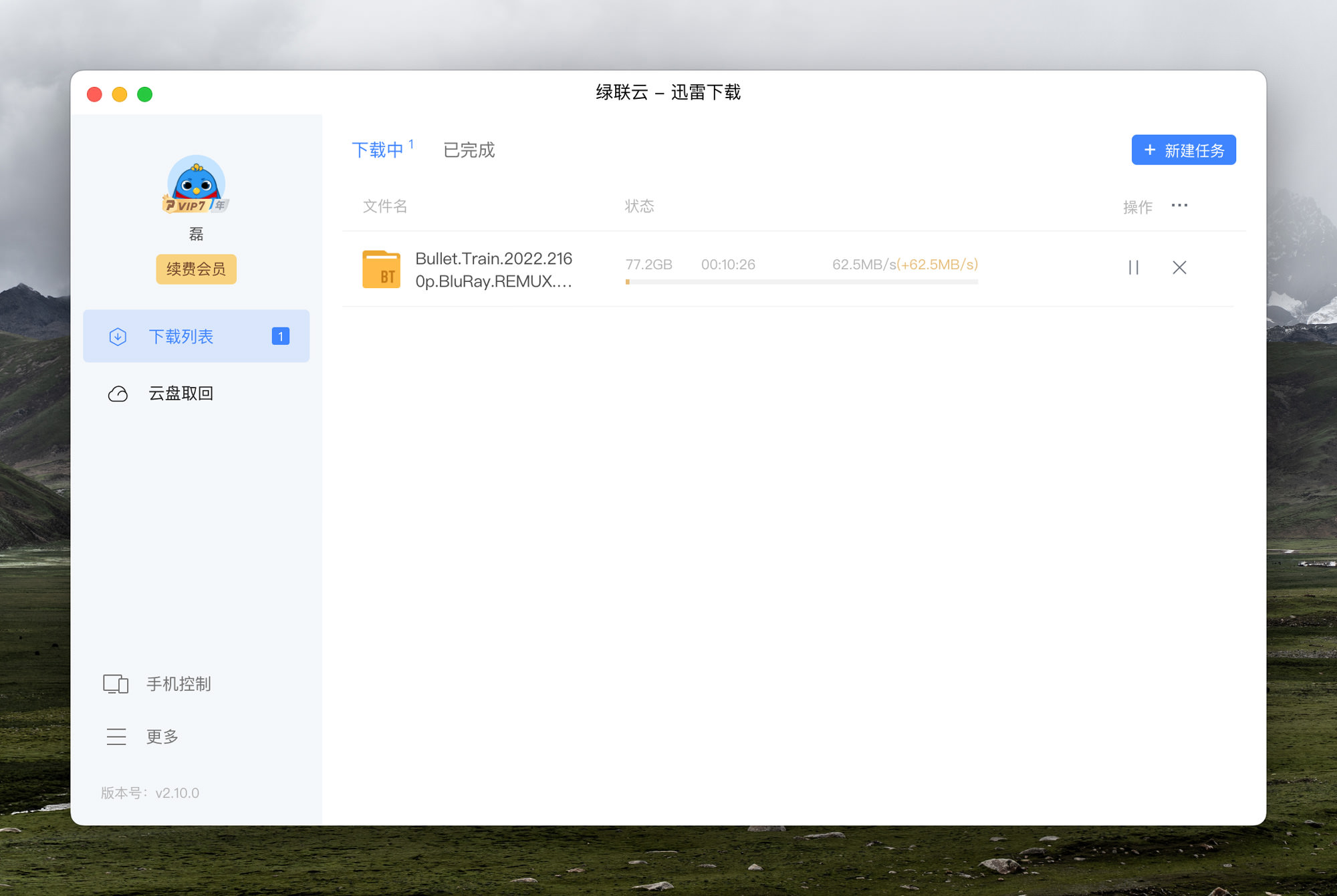Cancel the Bullet.Train download with X
The width and height of the screenshot is (1337, 896).
tap(1179, 267)
